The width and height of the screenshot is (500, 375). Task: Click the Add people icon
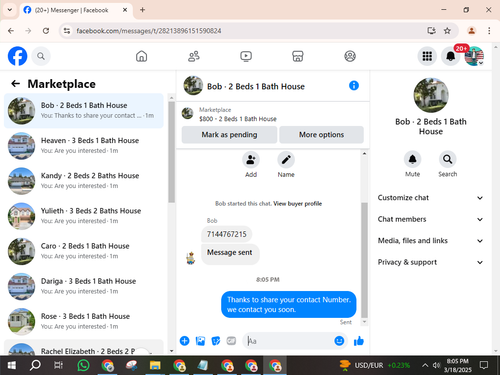[251, 160]
